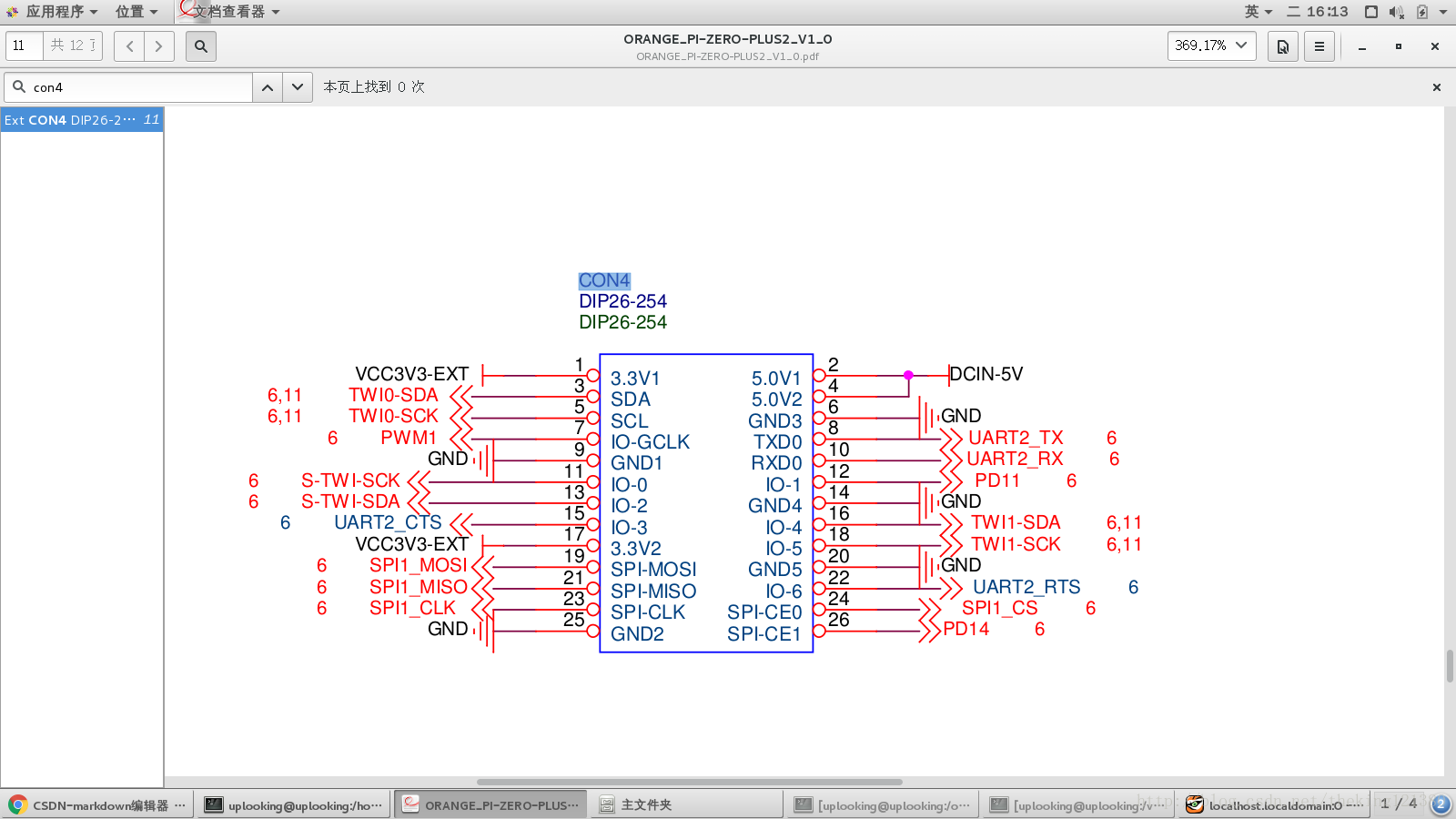Click the workspace switcher 1 / 4
The height and width of the screenshot is (819, 1456).
[x=1399, y=804]
